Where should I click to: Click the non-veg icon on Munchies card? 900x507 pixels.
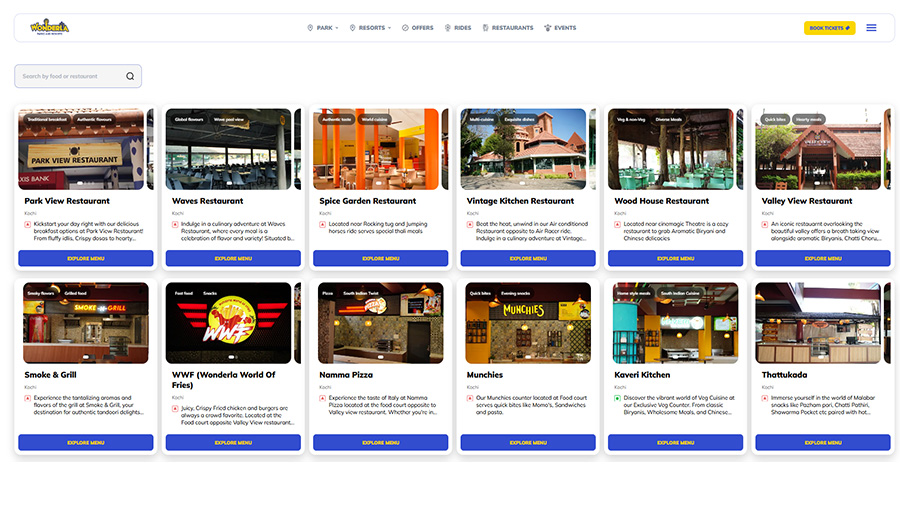pyautogui.click(x=470, y=398)
